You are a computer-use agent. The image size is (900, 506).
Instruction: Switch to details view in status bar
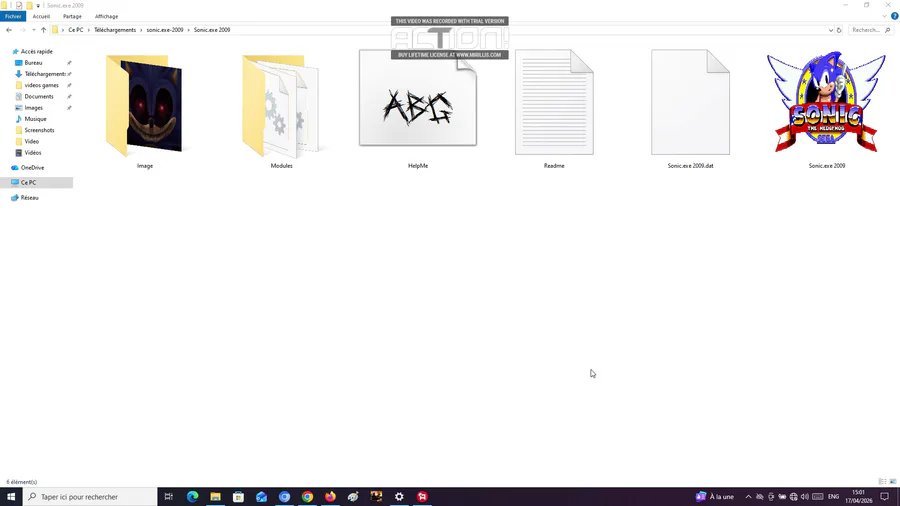tap(883, 482)
